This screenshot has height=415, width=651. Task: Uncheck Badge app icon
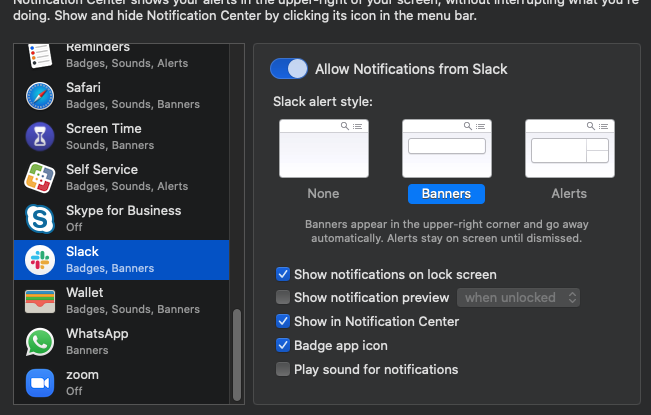click(x=283, y=345)
